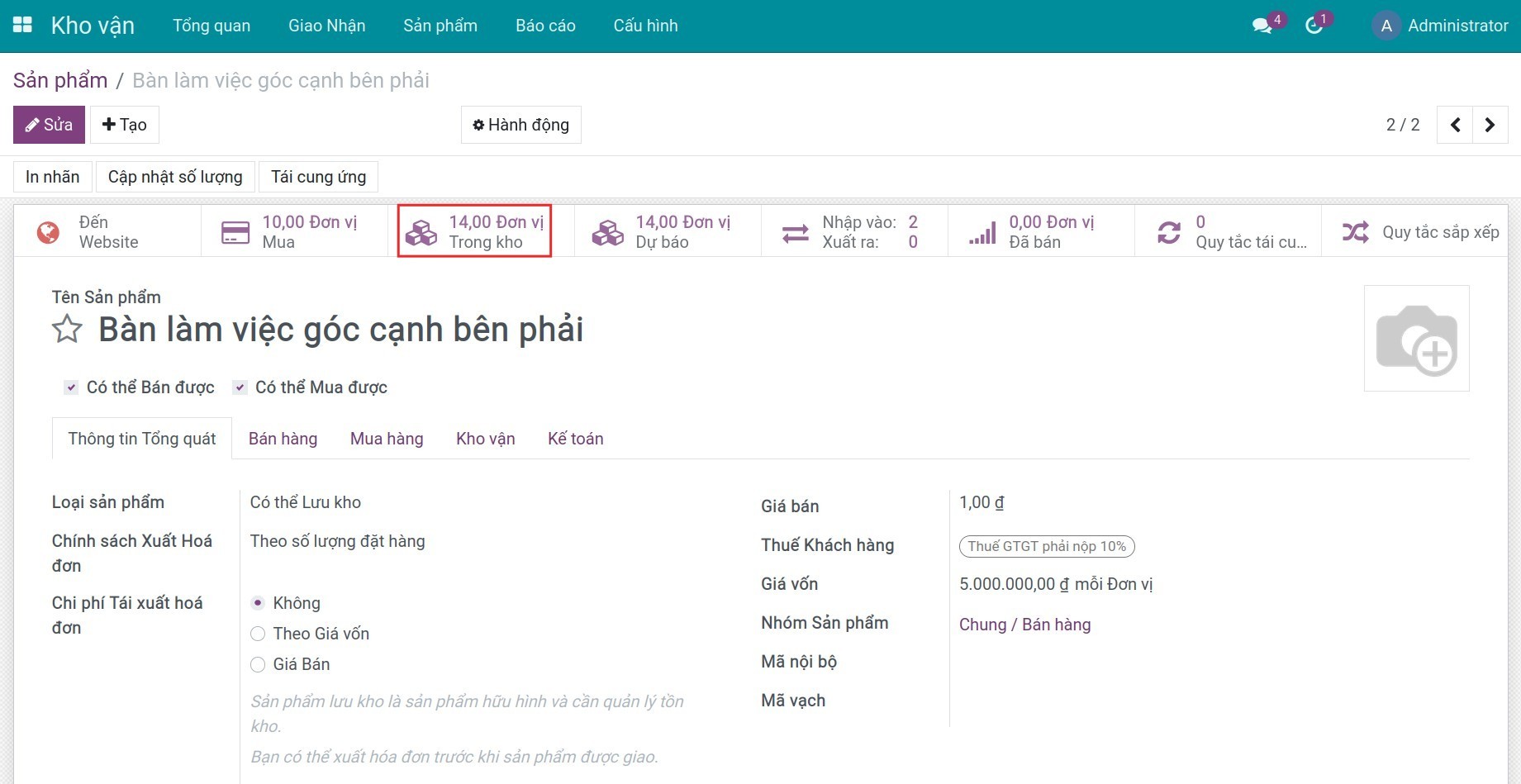Open the Tổng quan menu
Screen dimensions: 1521x784
coord(212,26)
